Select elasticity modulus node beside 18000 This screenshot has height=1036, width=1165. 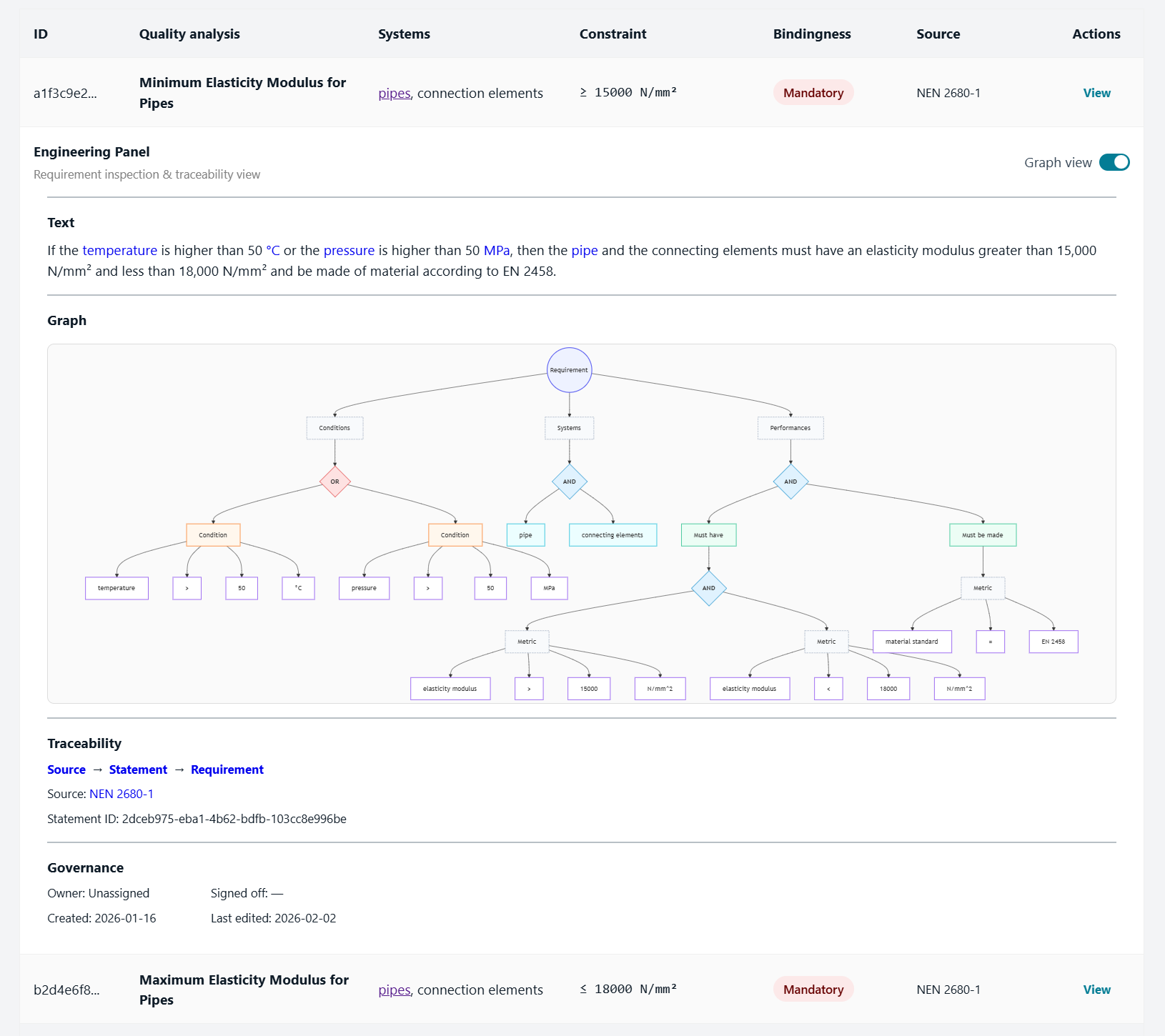(x=750, y=689)
